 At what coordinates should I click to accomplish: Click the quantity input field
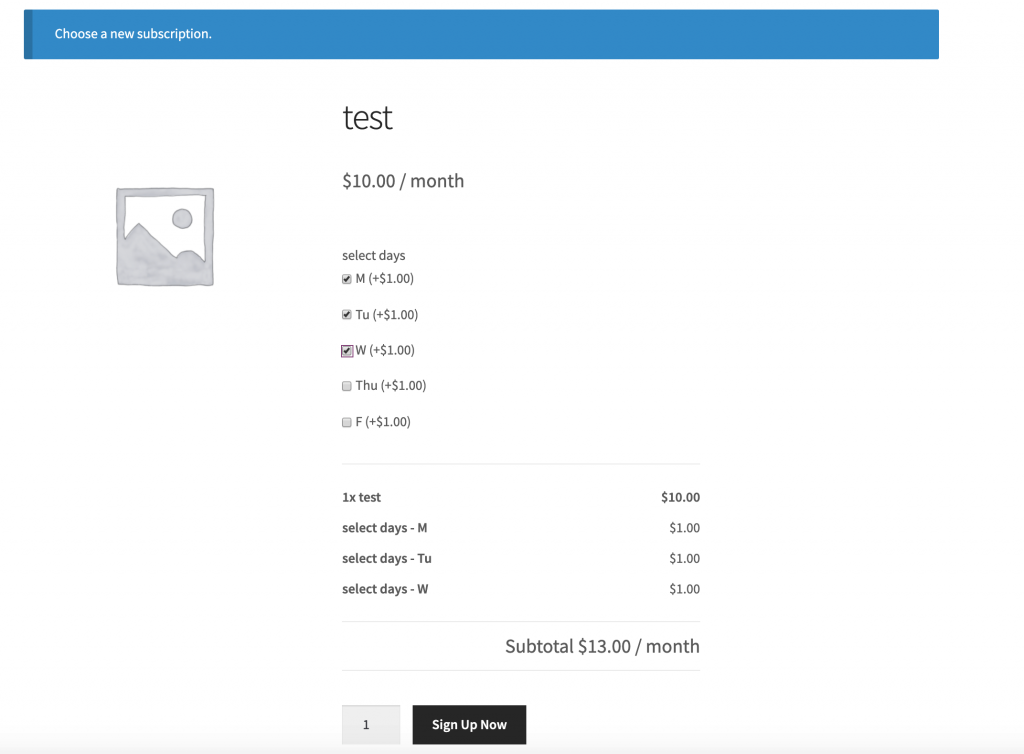pyautogui.click(x=371, y=725)
